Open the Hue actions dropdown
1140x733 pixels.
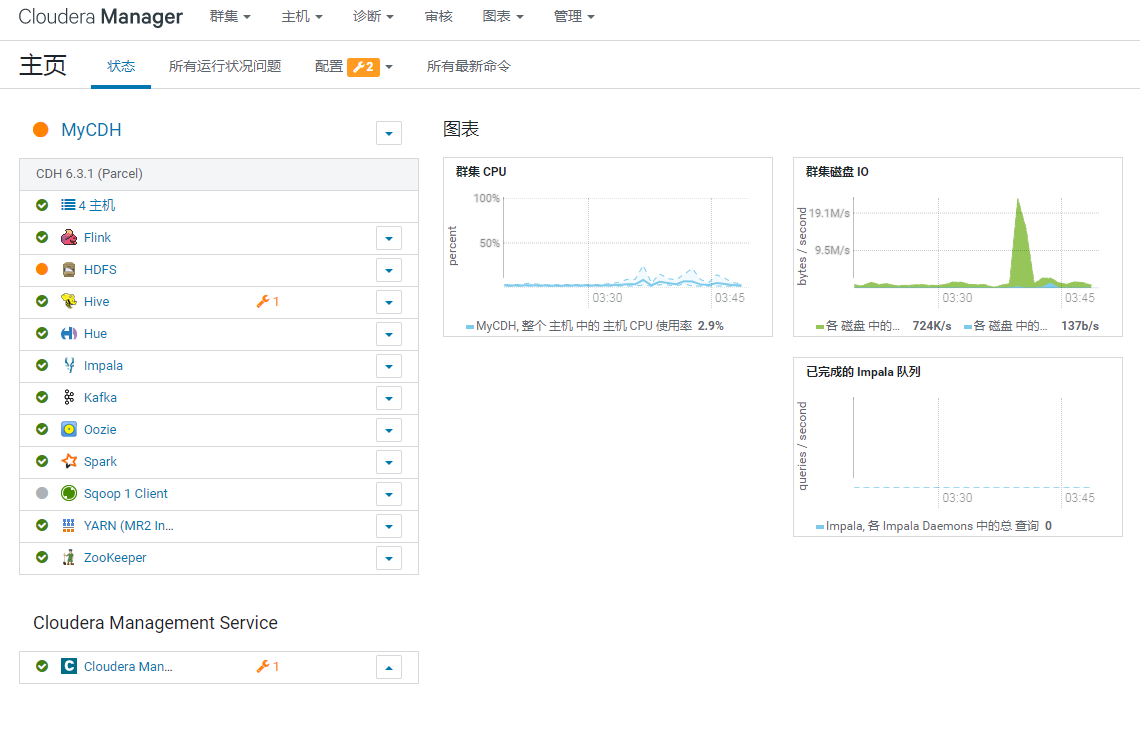point(389,334)
